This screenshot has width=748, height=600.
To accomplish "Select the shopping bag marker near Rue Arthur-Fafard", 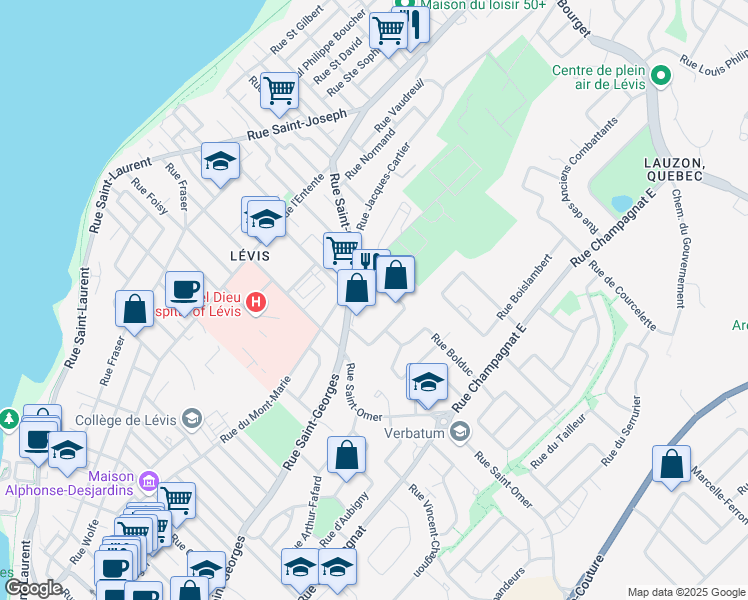I will tap(346, 456).
